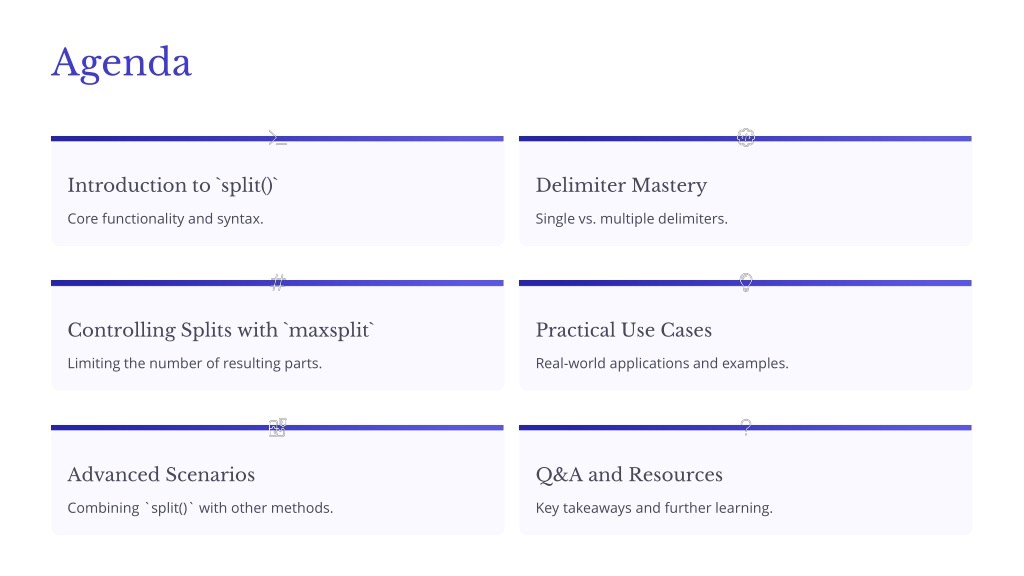This screenshot has height=576, width=1024.
Task: Click the hash symbol icon above maxsplit card
Action: [x=278, y=282]
